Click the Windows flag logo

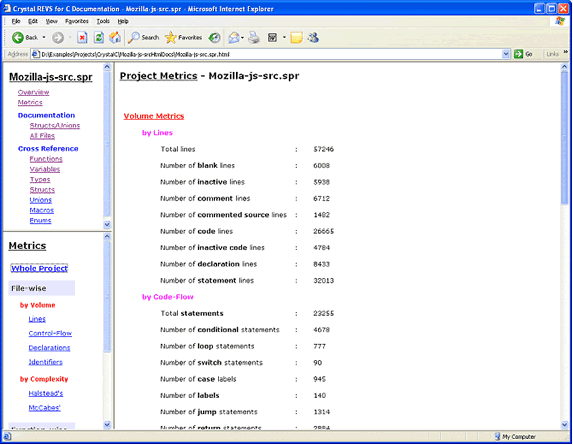(x=559, y=21)
